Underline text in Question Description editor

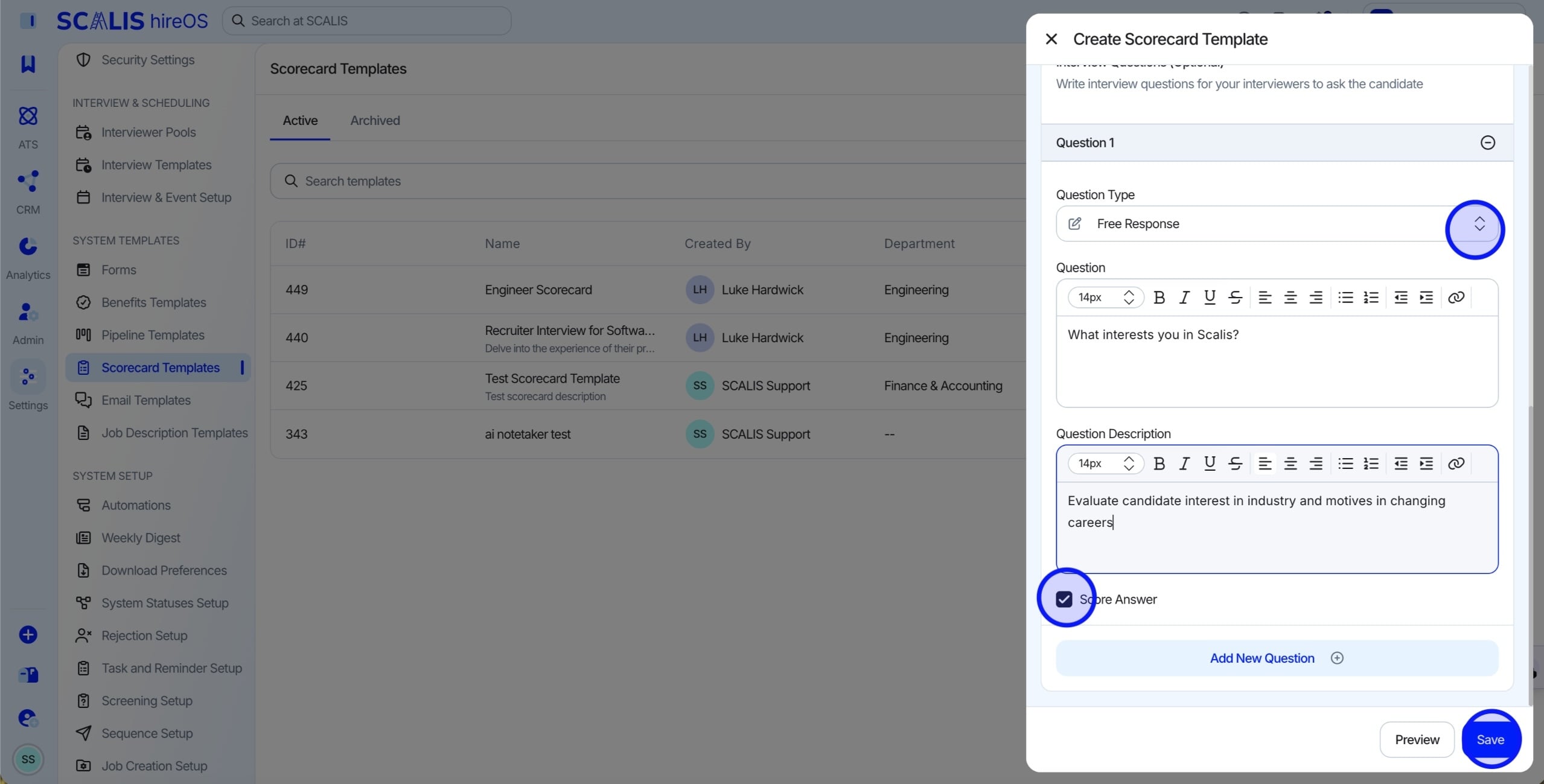point(1210,463)
